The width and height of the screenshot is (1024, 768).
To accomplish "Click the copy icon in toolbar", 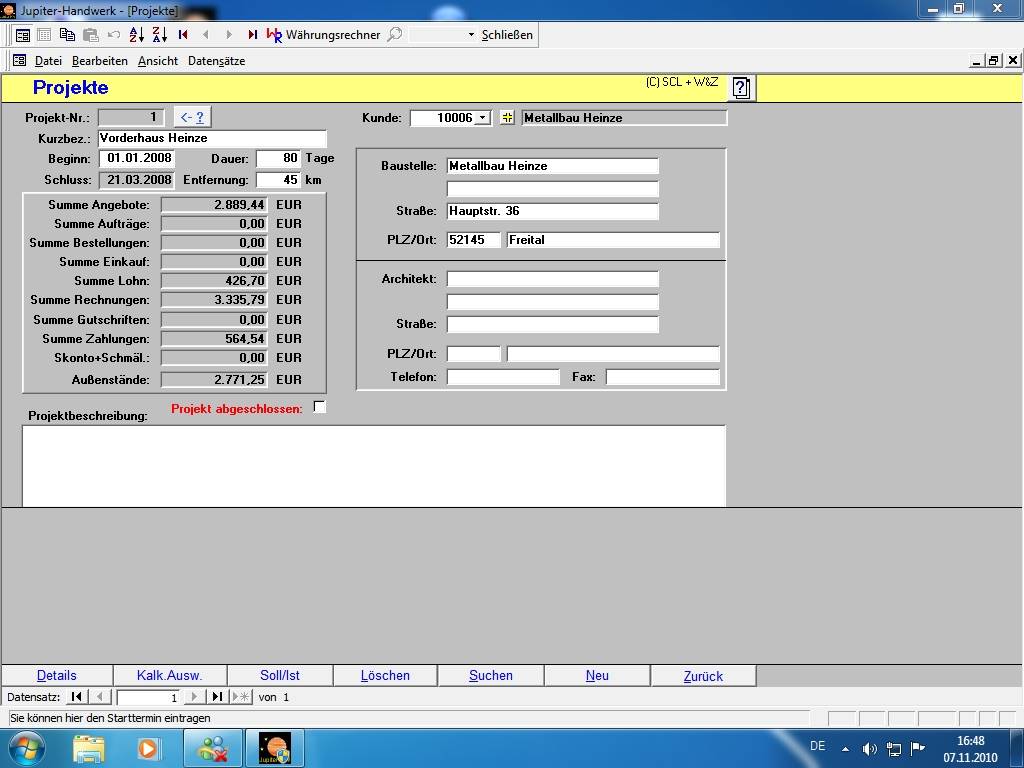I will click(67, 34).
